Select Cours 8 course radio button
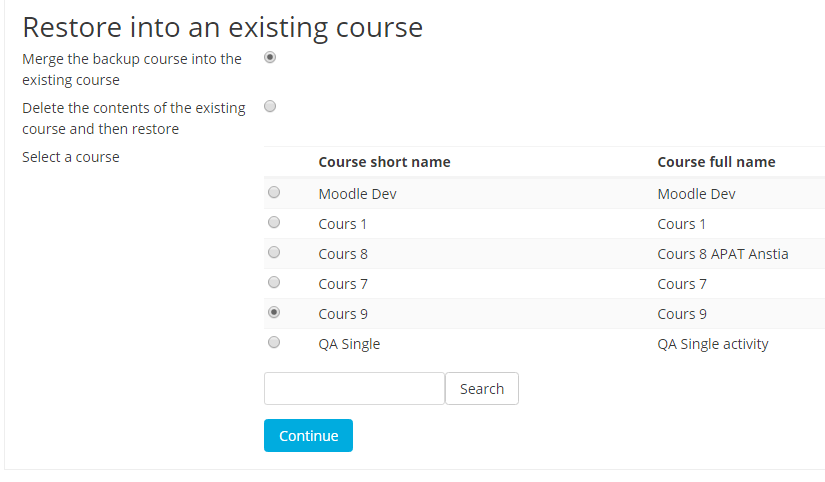 pyautogui.click(x=274, y=252)
